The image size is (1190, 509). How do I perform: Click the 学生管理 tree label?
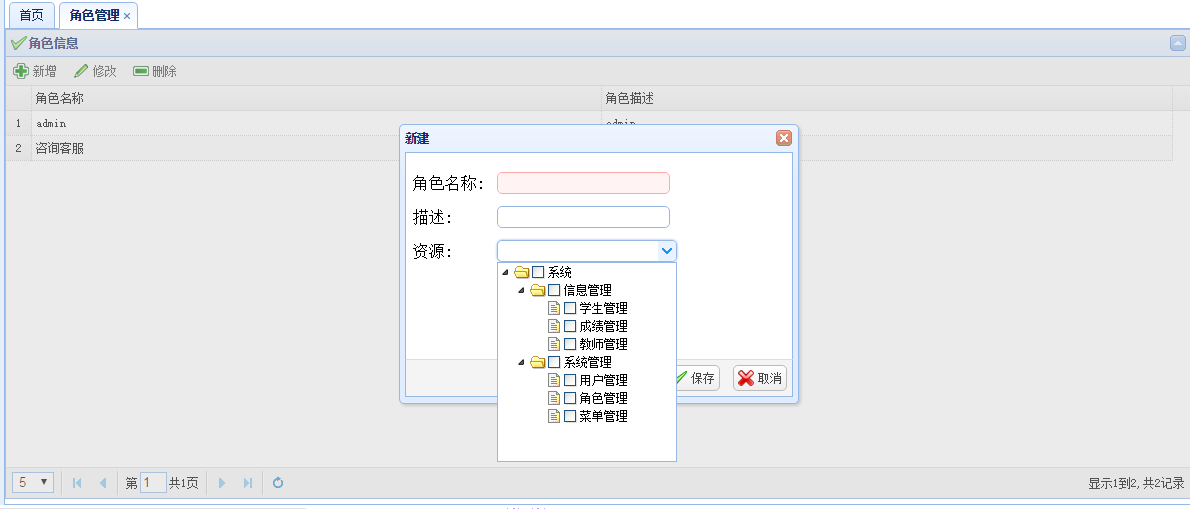(603, 308)
